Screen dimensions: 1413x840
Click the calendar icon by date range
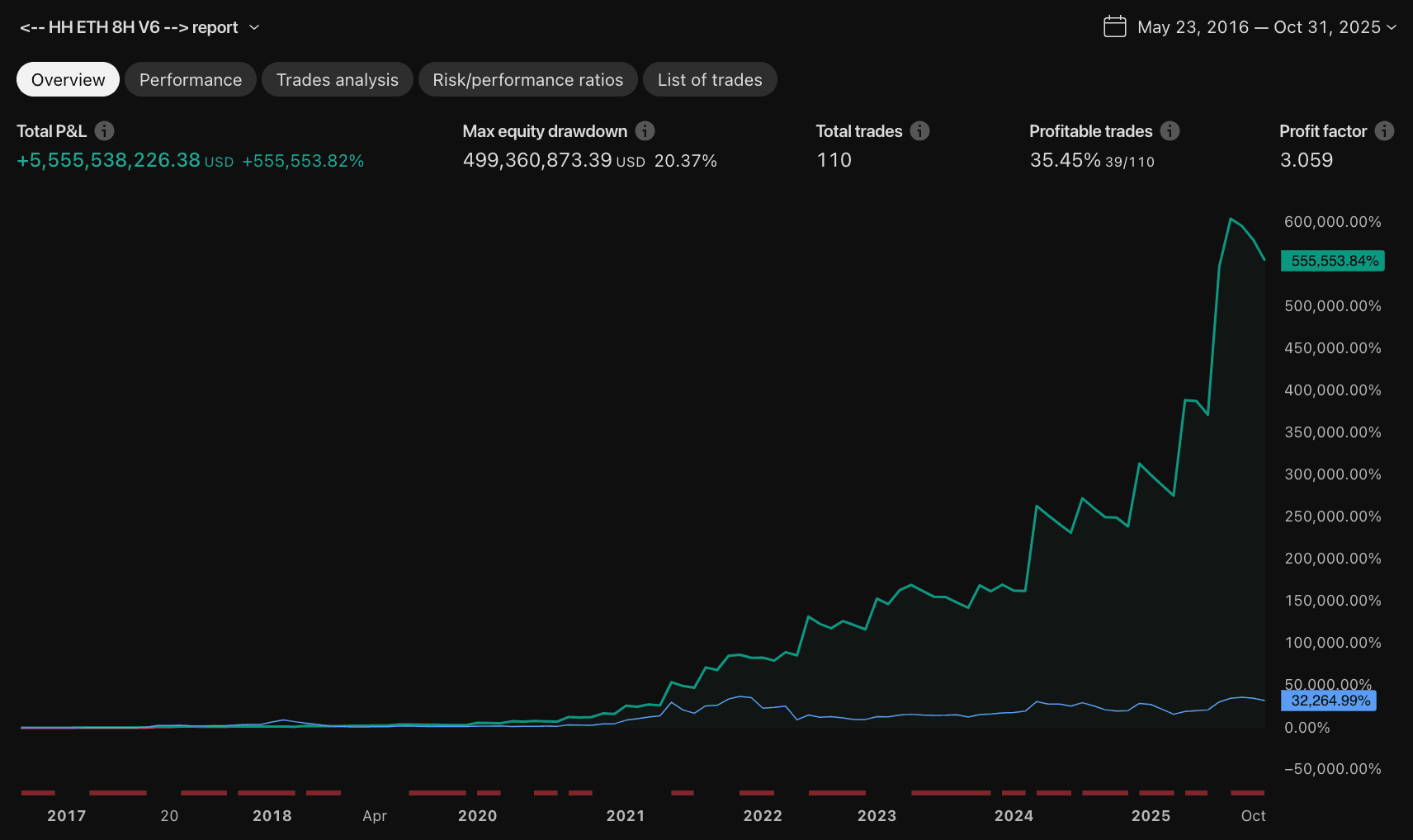pyautogui.click(x=1114, y=27)
